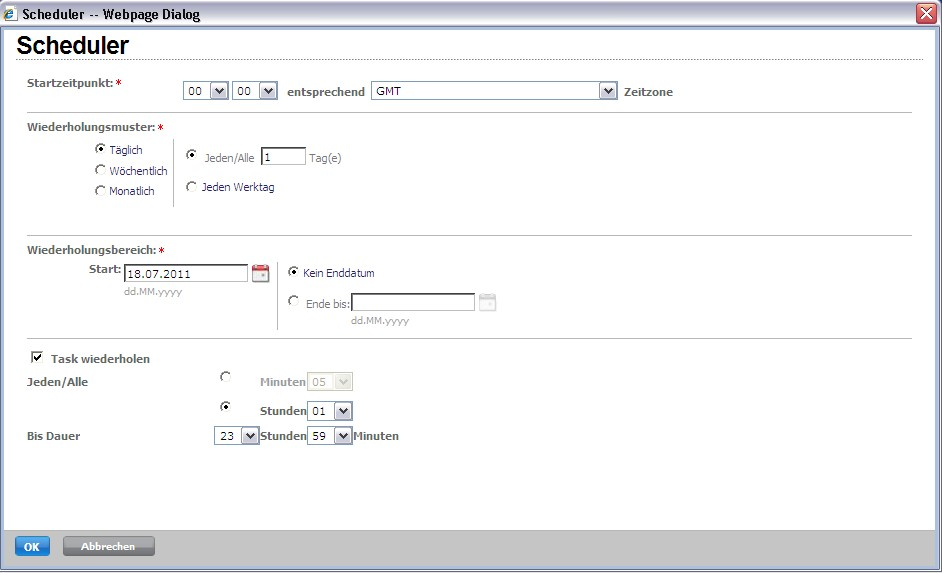Choose the Jeden/Alle Tag(e) radio button

(x=191, y=155)
